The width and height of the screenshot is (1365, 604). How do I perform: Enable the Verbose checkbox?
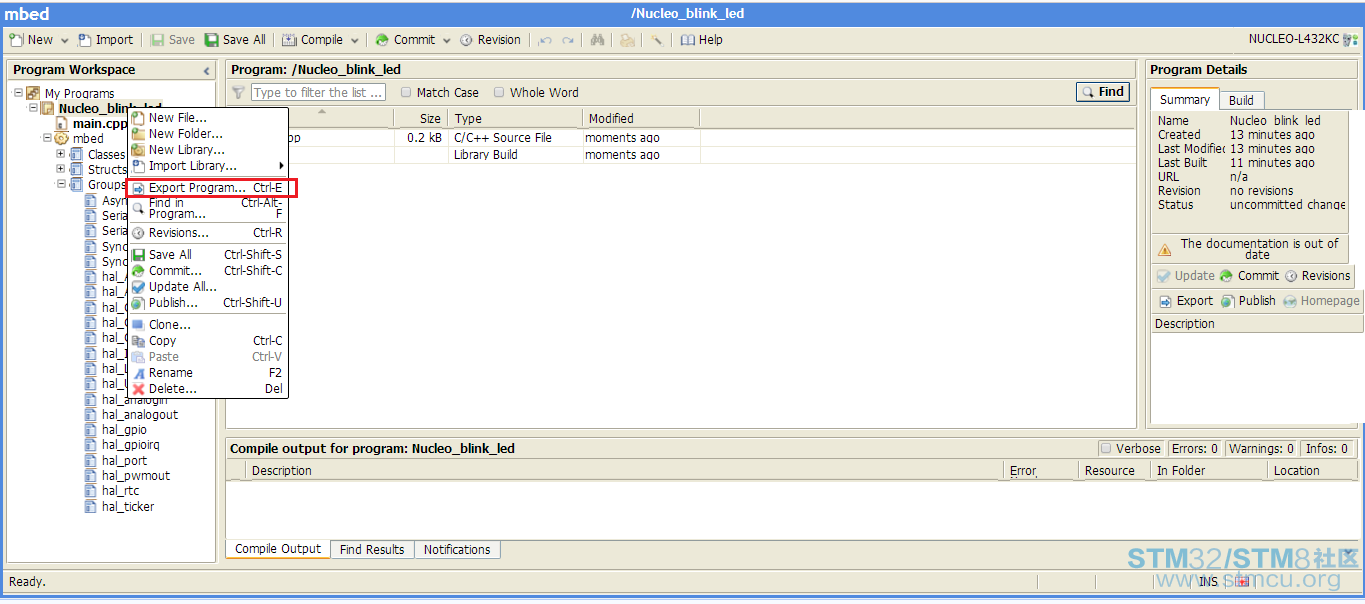[1106, 449]
